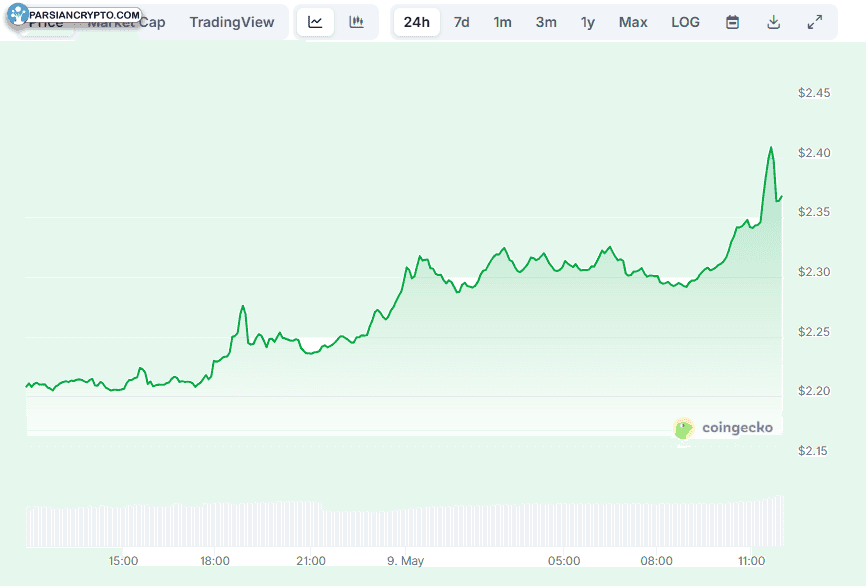The image size is (866, 586).
Task: Click the 08:00 time axis label
Action: click(656, 561)
